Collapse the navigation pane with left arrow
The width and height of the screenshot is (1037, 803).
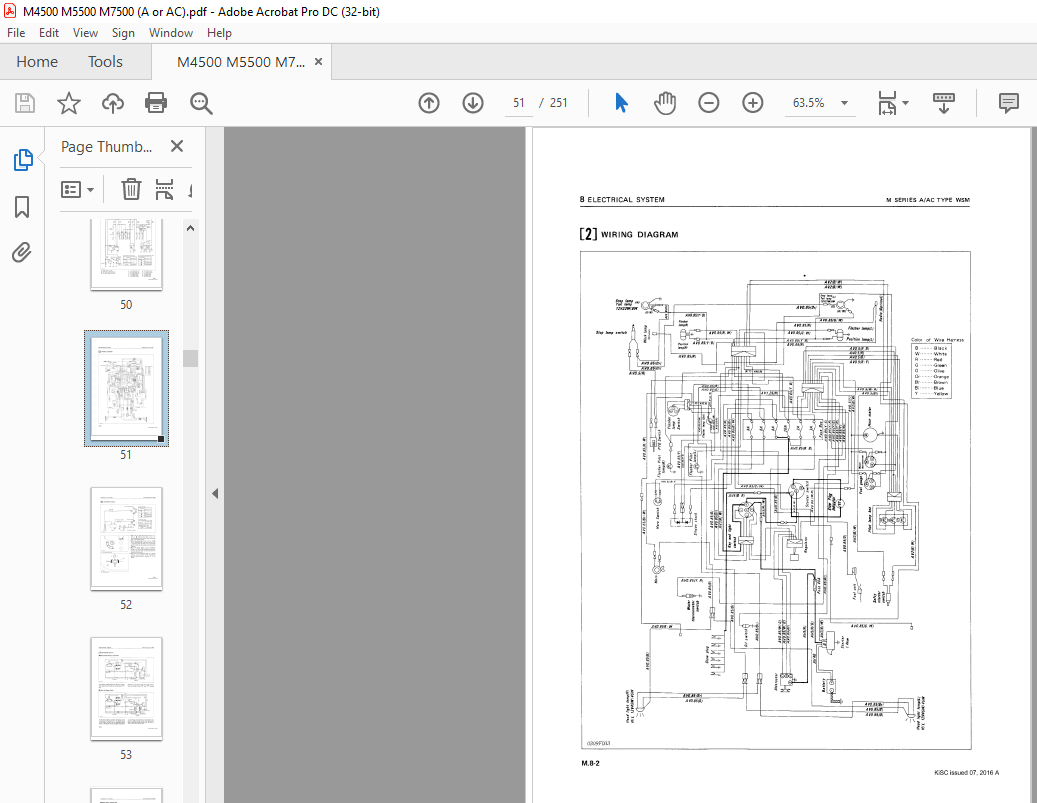215,493
